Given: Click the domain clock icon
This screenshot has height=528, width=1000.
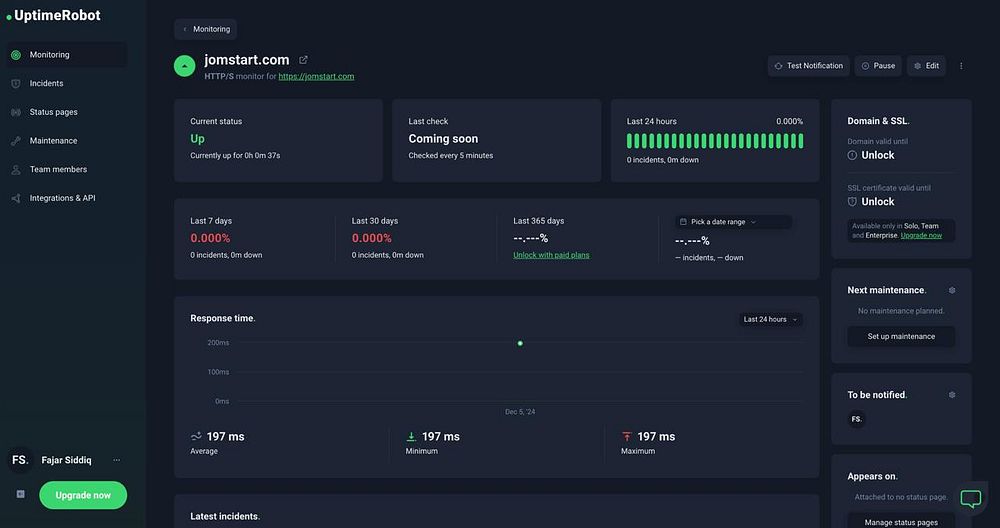Looking at the screenshot, I should point(852,155).
